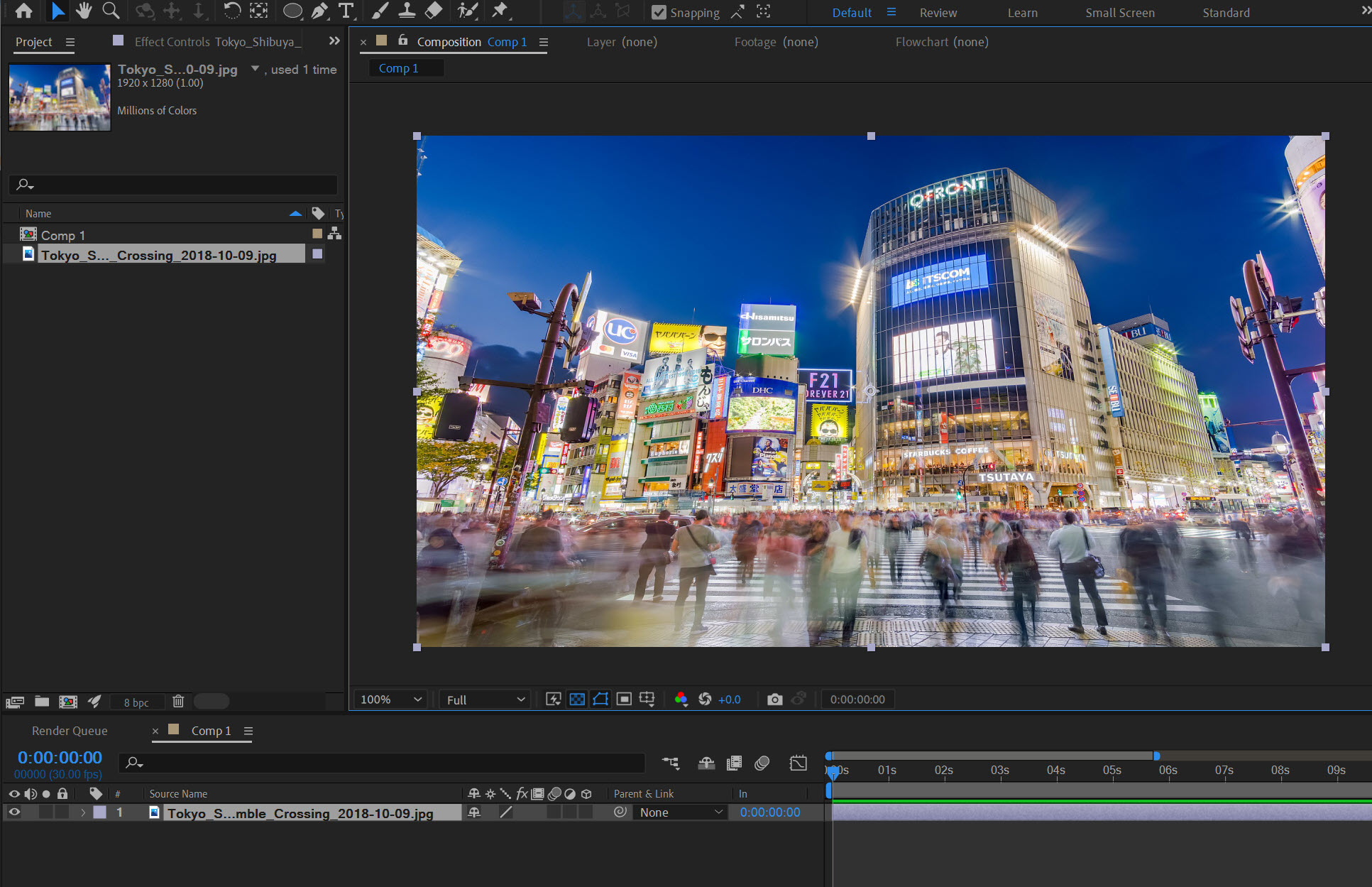Image resolution: width=1372 pixels, height=887 pixels.
Task: Disable the Snapping checkbox
Action: click(659, 12)
